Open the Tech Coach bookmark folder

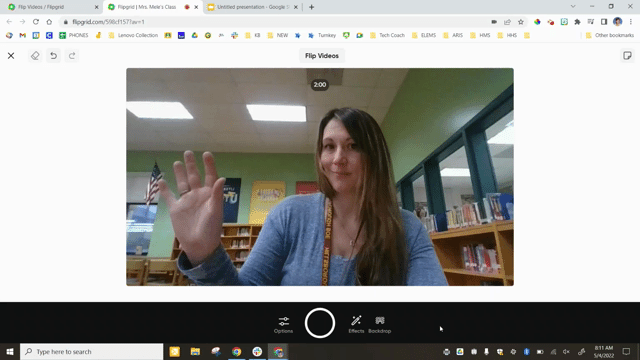(387, 36)
